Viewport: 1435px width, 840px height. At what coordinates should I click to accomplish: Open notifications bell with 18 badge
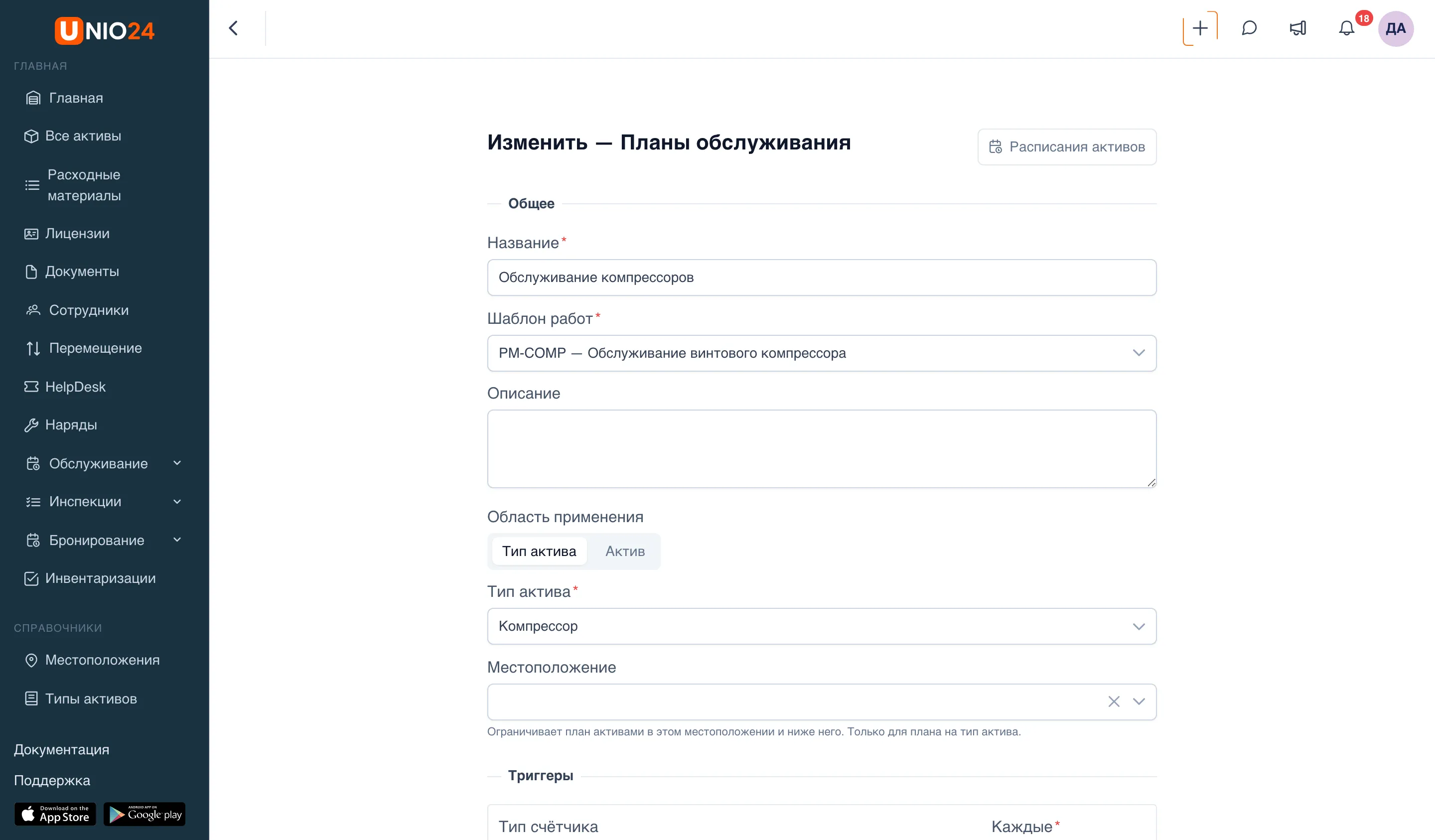(x=1347, y=28)
